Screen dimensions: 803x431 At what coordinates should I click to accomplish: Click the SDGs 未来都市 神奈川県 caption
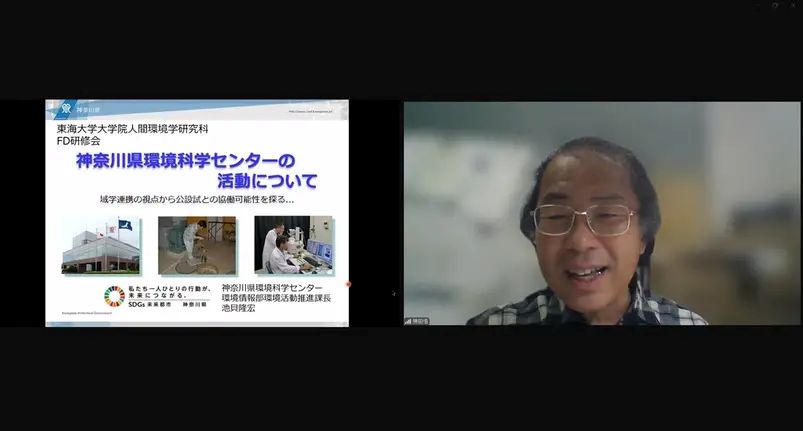point(167,304)
